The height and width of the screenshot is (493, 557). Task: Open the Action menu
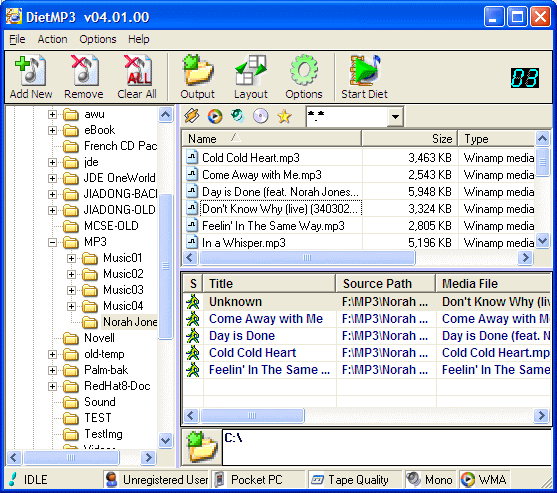coord(52,39)
